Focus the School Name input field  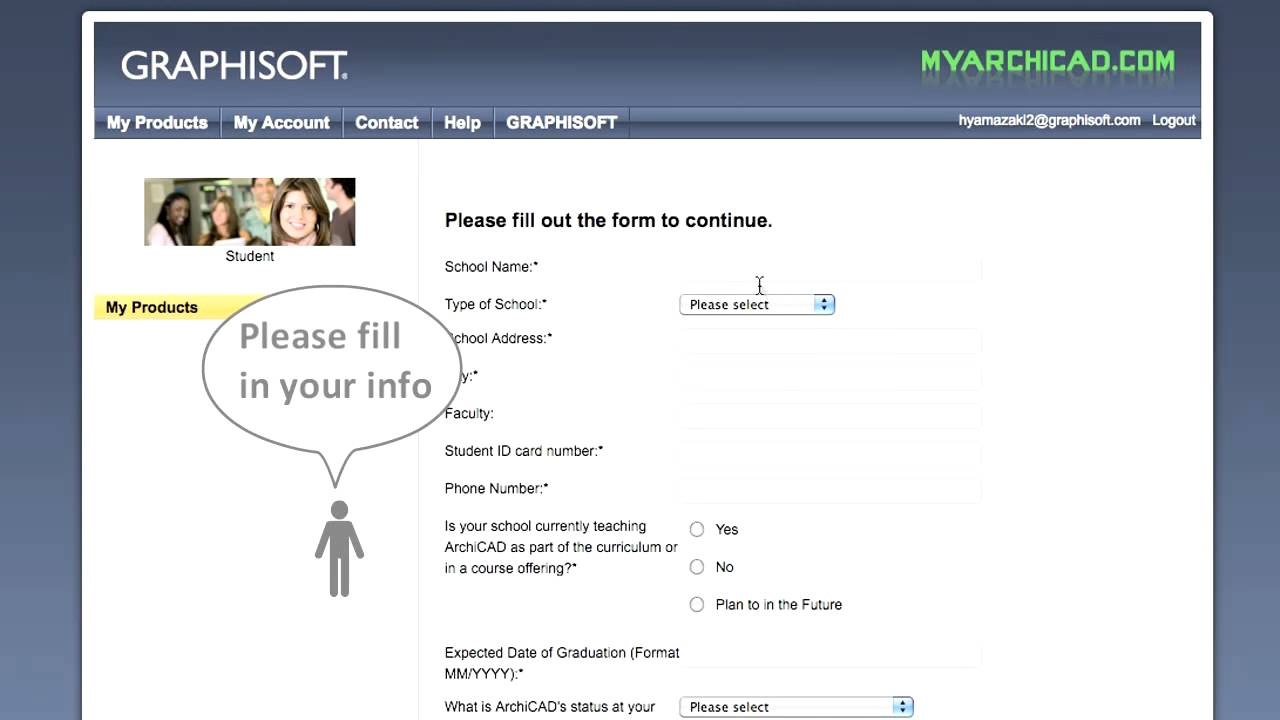(830, 268)
